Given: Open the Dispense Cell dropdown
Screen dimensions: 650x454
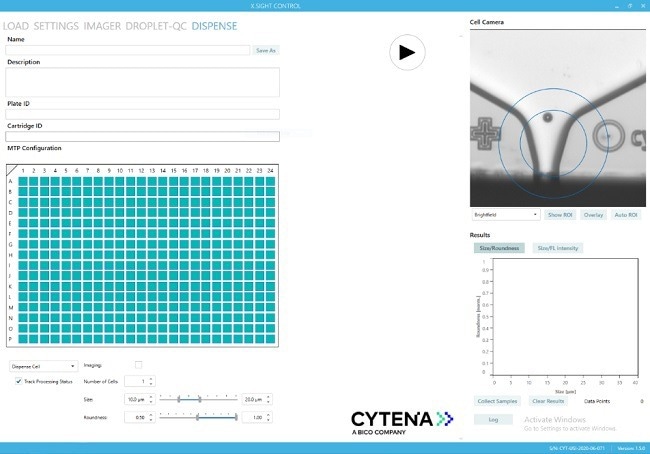Looking at the screenshot, I should (43, 366).
